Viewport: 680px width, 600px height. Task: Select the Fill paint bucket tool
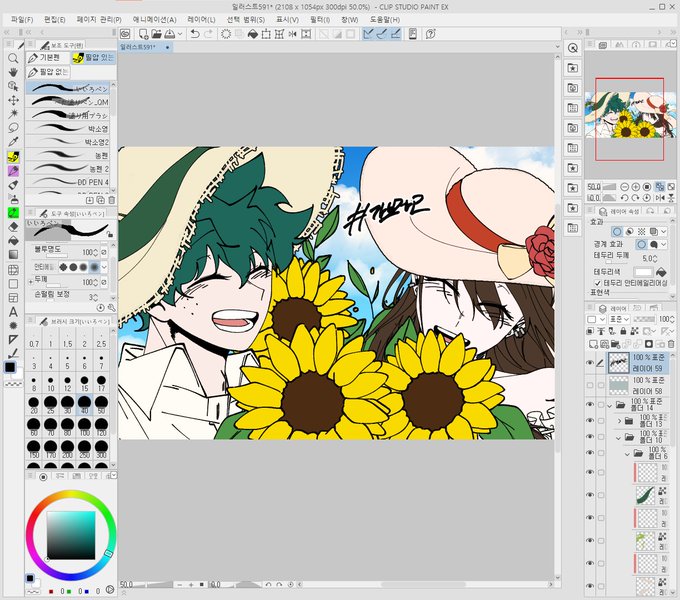[x=13, y=241]
